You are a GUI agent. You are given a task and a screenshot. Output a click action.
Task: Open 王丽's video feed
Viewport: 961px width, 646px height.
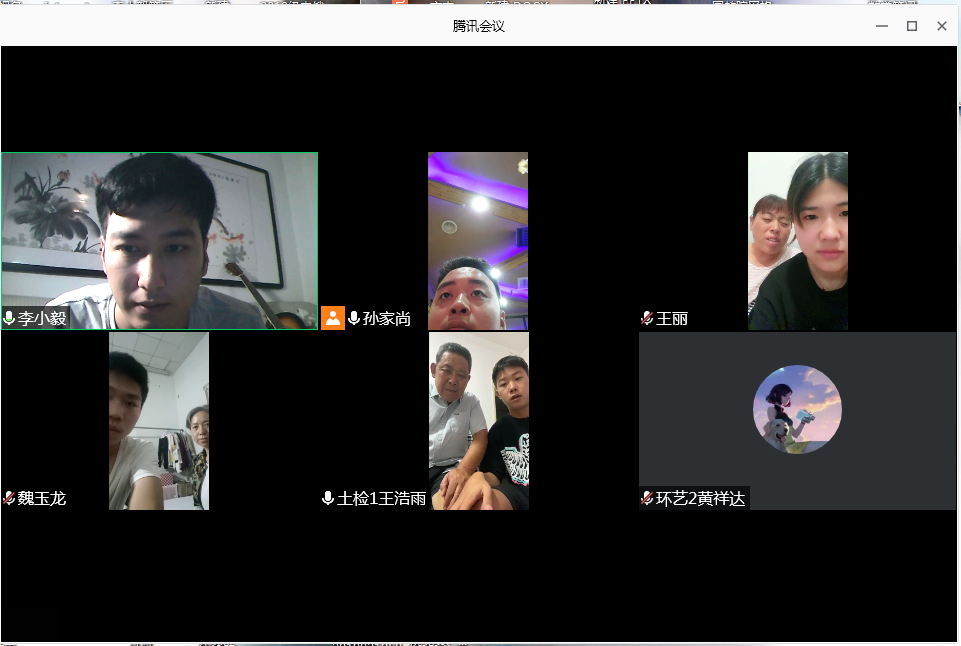tap(797, 240)
